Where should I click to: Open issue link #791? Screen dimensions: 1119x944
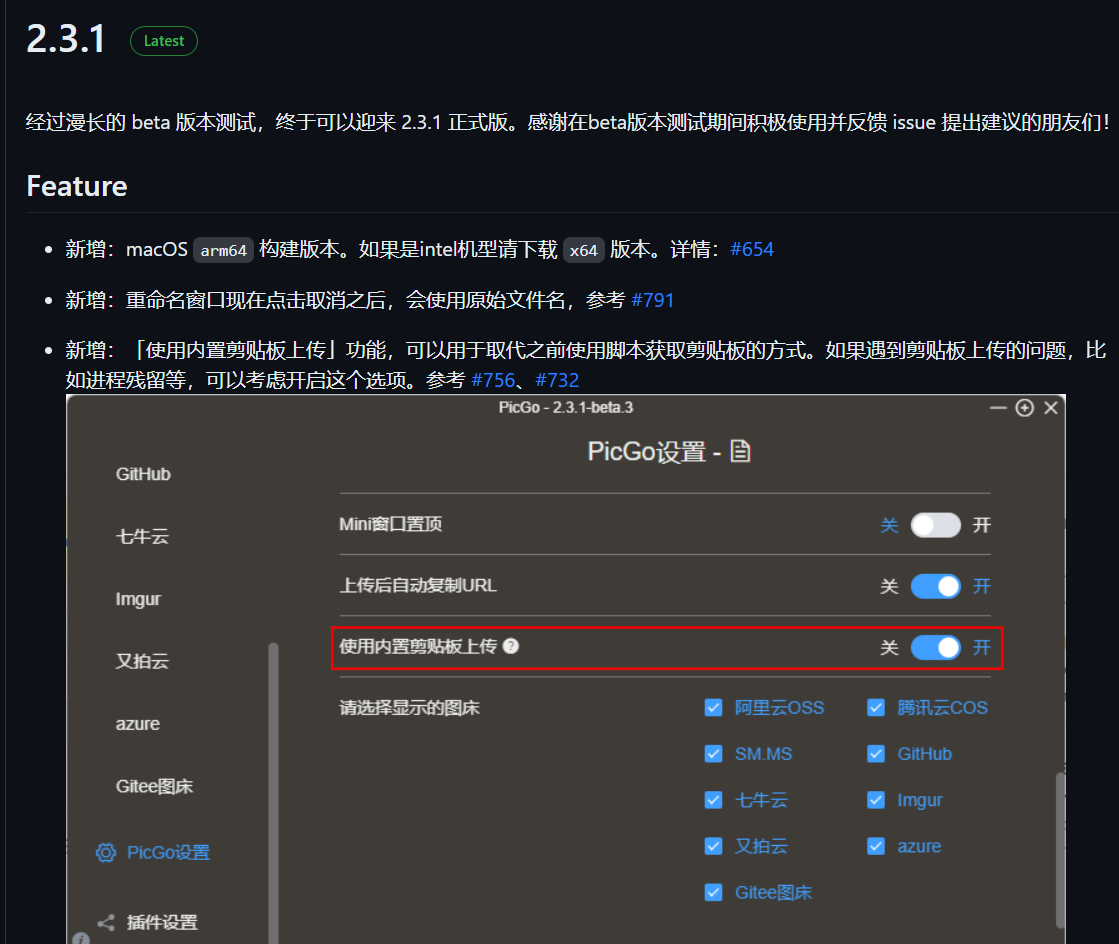pos(652,300)
